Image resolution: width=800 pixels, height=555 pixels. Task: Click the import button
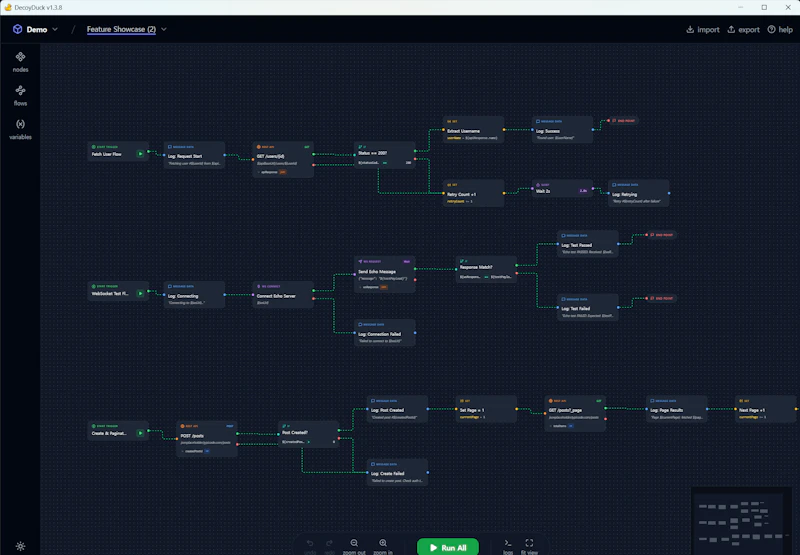tap(703, 30)
